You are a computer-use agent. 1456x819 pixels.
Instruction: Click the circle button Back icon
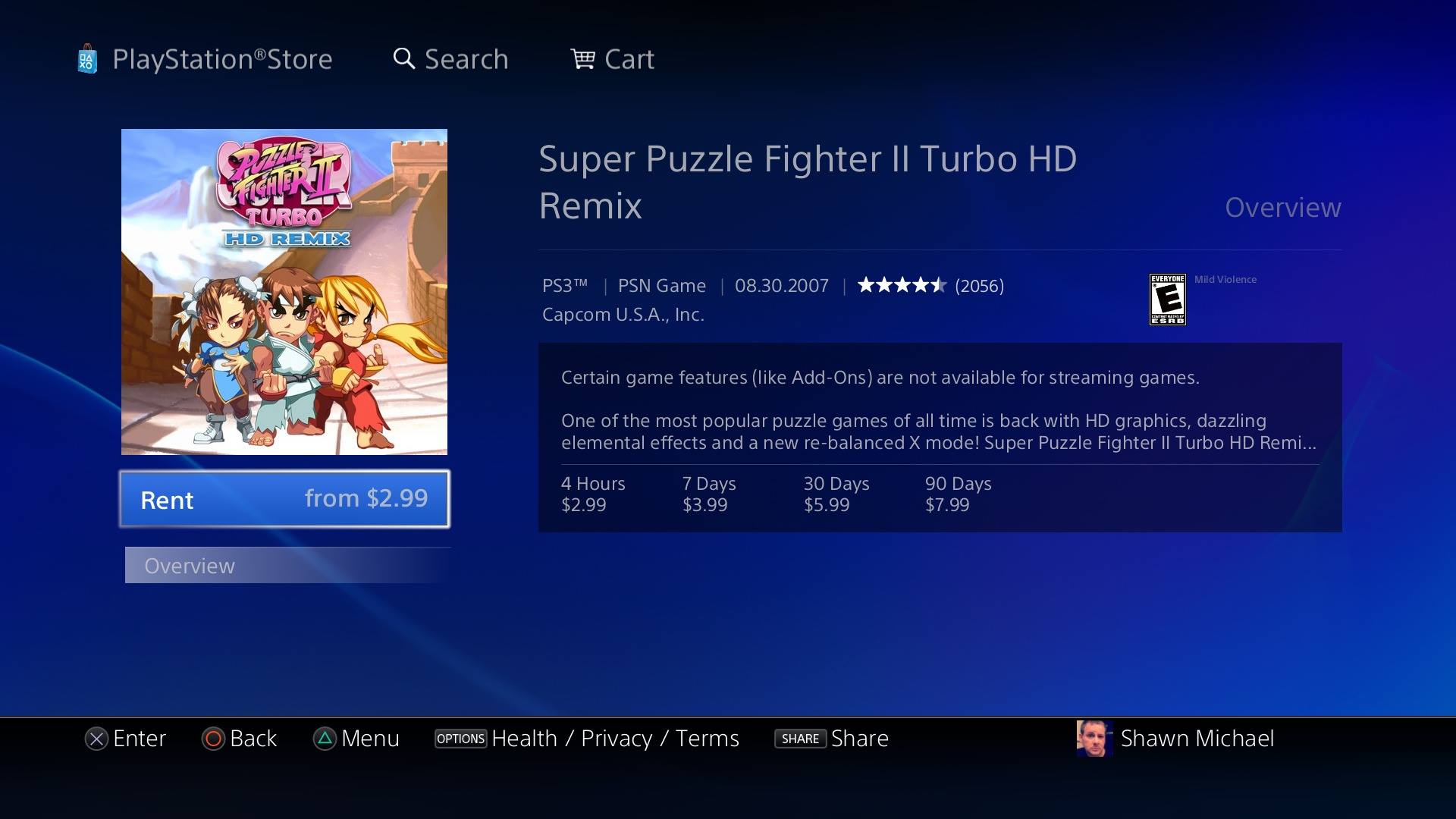tap(213, 739)
